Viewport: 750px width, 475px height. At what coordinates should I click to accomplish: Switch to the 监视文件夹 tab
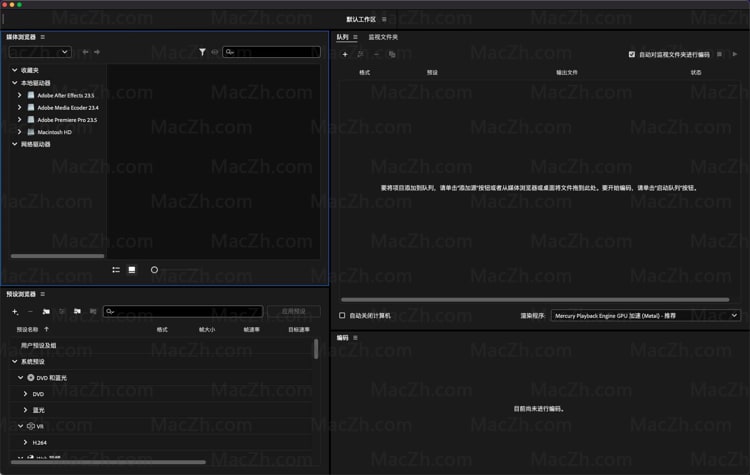click(x=383, y=37)
